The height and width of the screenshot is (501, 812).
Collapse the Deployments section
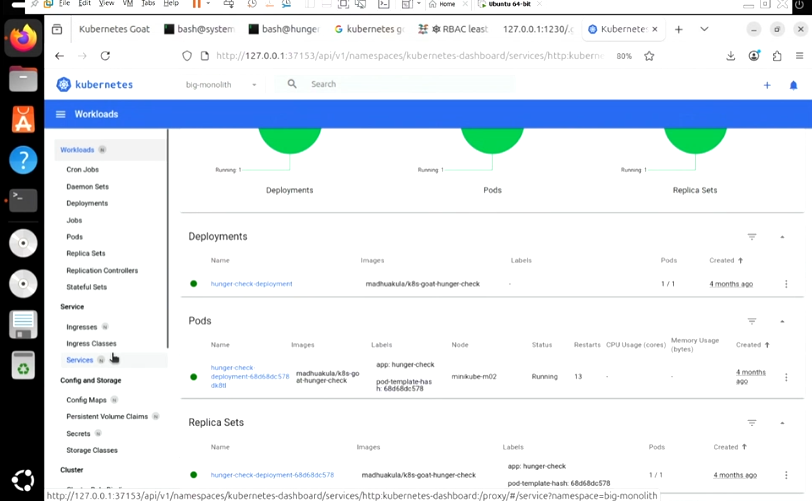coord(782,237)
